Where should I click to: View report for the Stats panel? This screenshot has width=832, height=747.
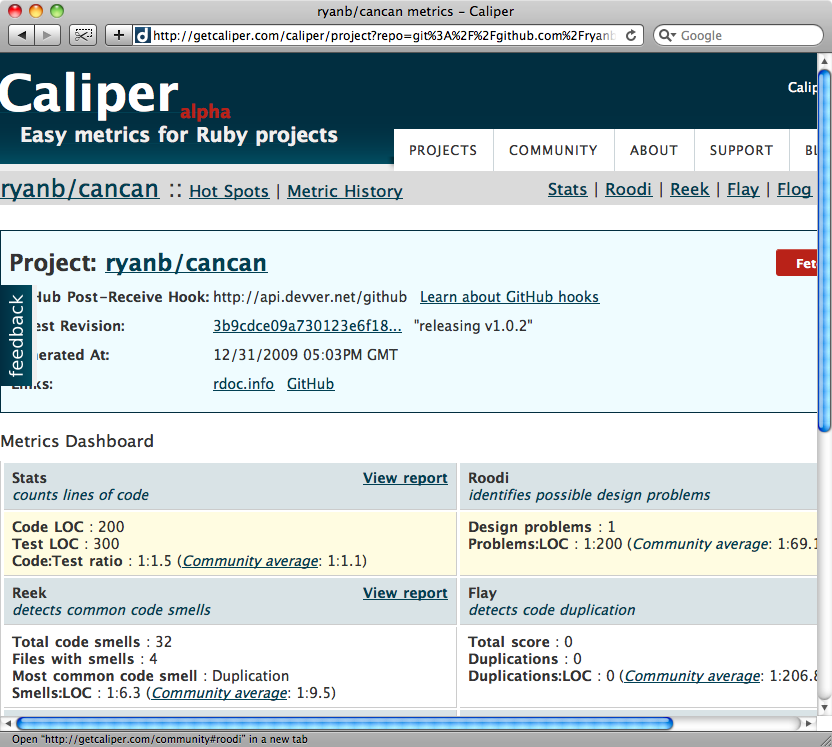405,478
